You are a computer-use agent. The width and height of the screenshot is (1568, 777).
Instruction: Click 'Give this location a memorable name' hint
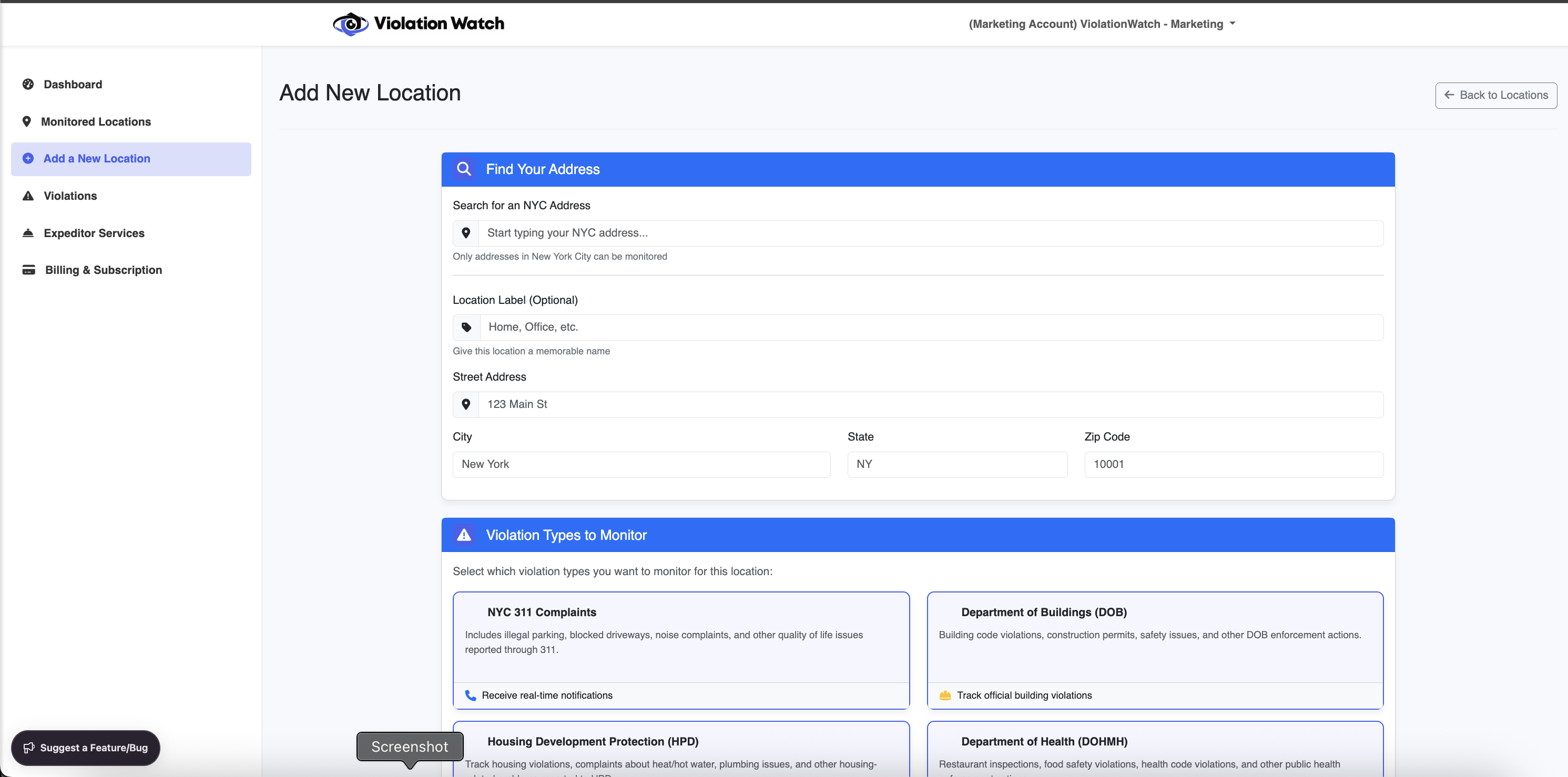[532, 351]
